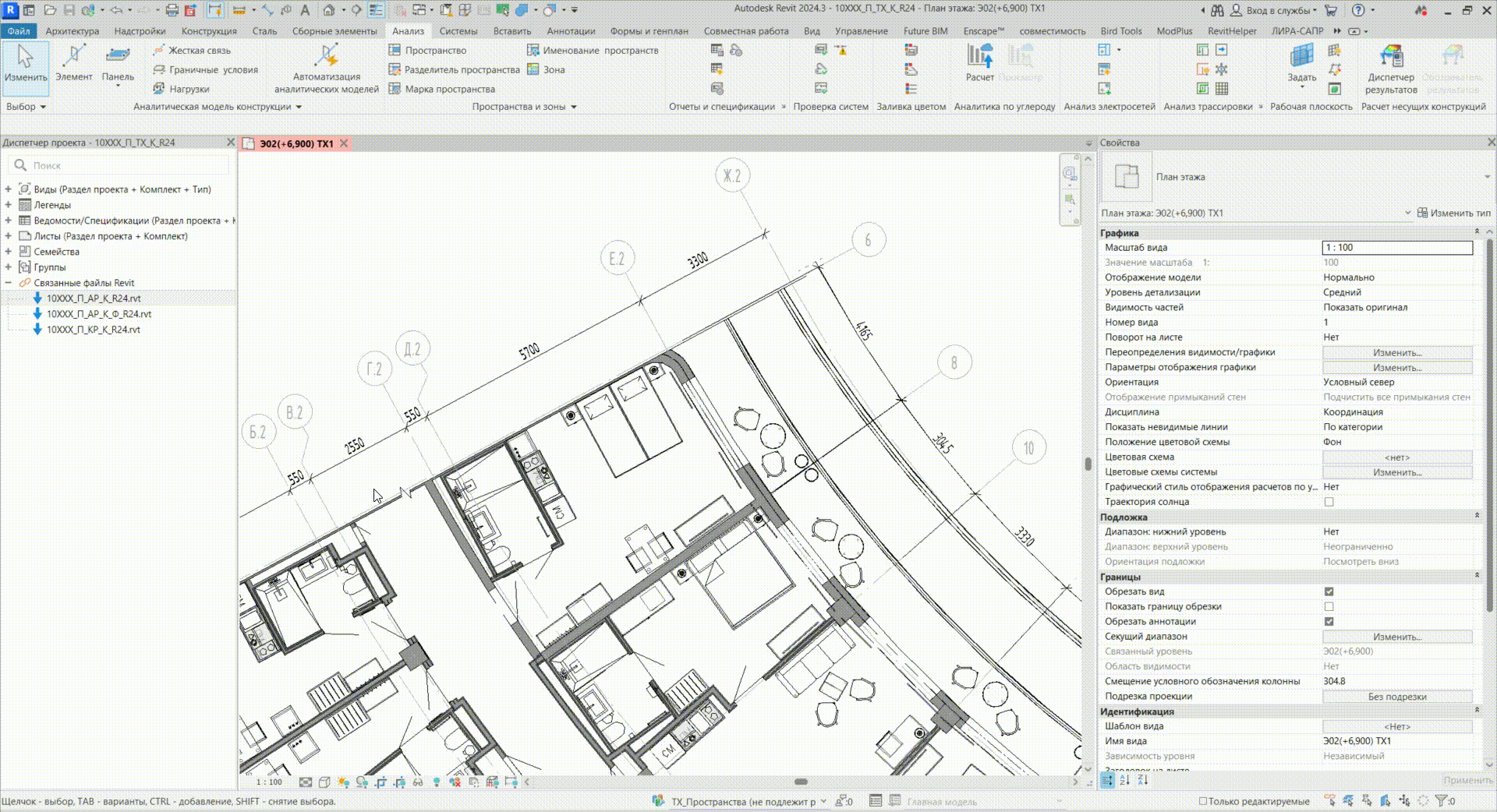Click the Задать work plane icon
This screenshot has width=1497, height=812.
click(1301, 55)
